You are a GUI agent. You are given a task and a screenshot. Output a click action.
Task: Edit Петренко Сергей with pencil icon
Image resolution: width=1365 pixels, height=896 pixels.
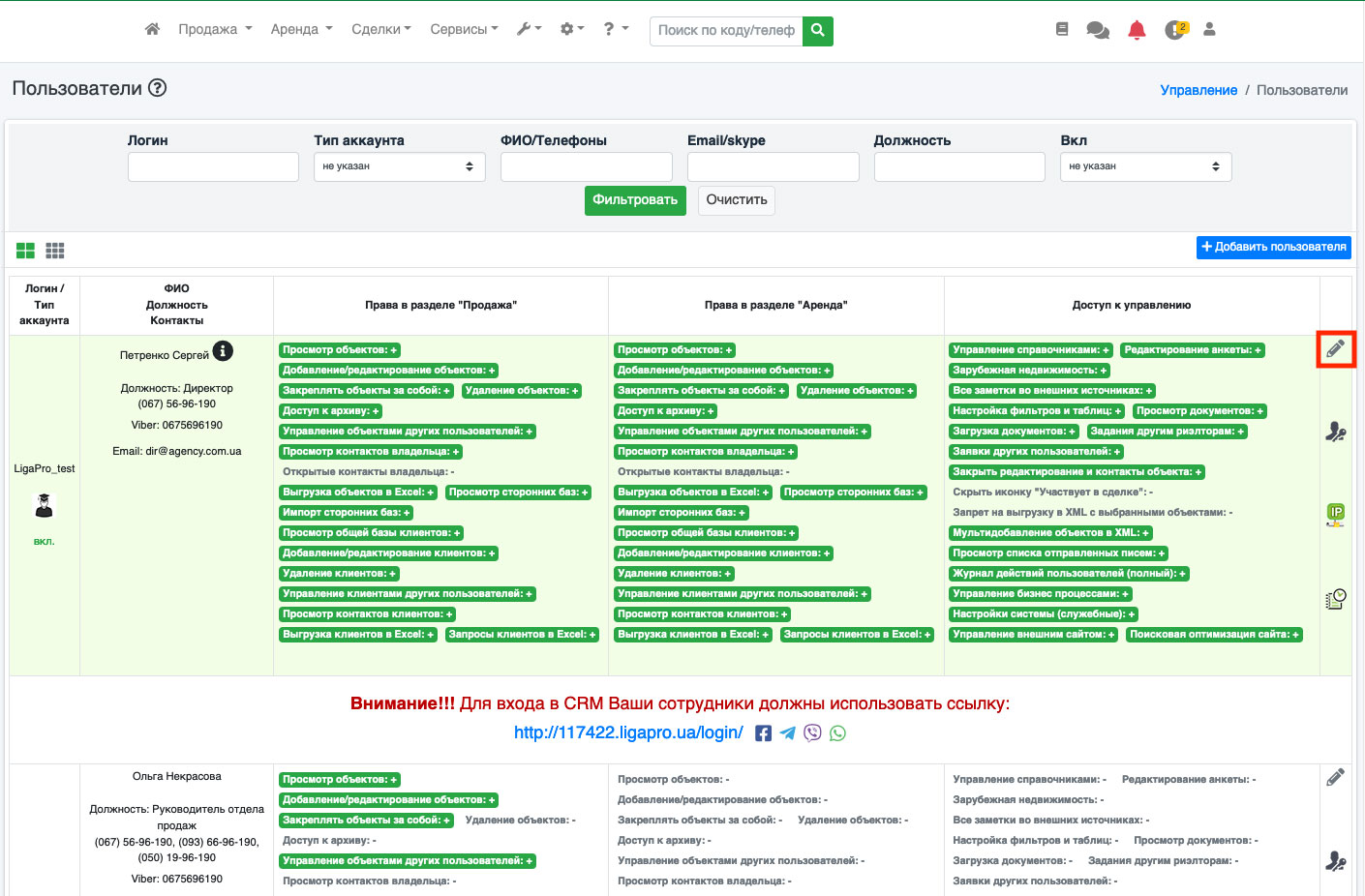(1336, 348)
